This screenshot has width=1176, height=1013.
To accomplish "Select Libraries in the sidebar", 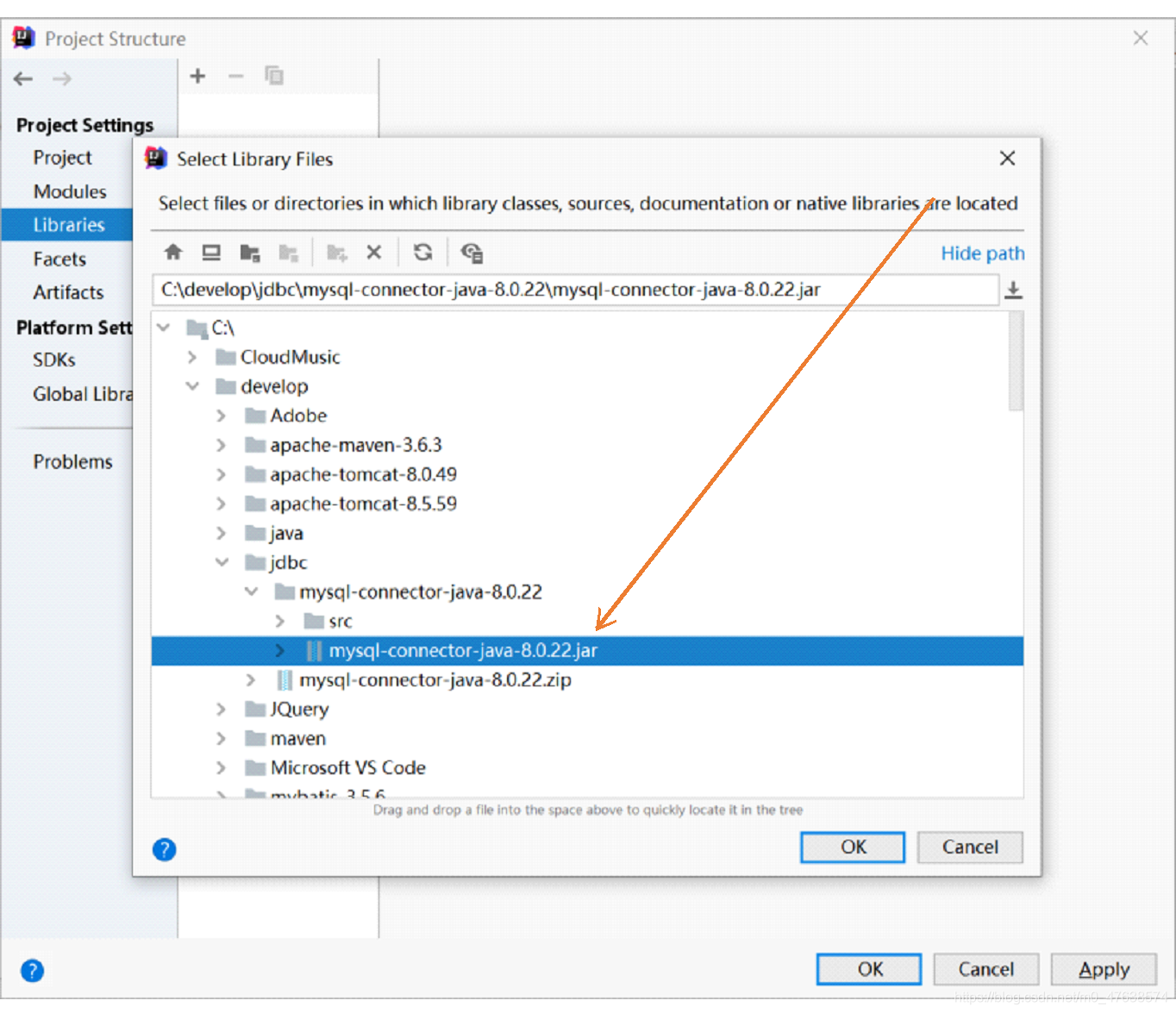I will click(x=67, y=225).
